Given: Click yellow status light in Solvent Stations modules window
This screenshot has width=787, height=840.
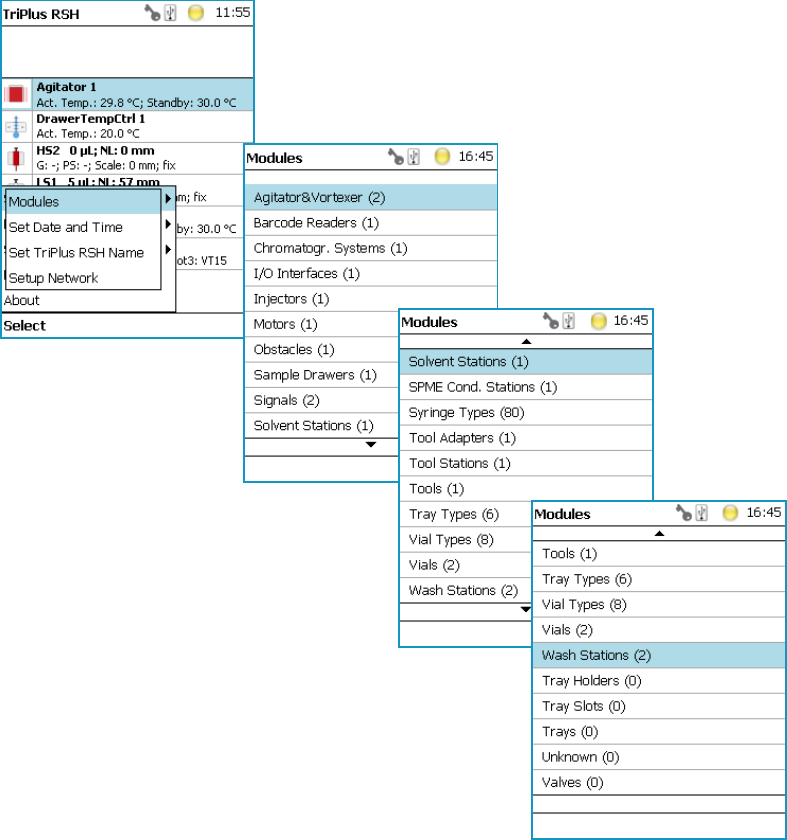Looking at the screenshot, I should click(x=598, y=321).
